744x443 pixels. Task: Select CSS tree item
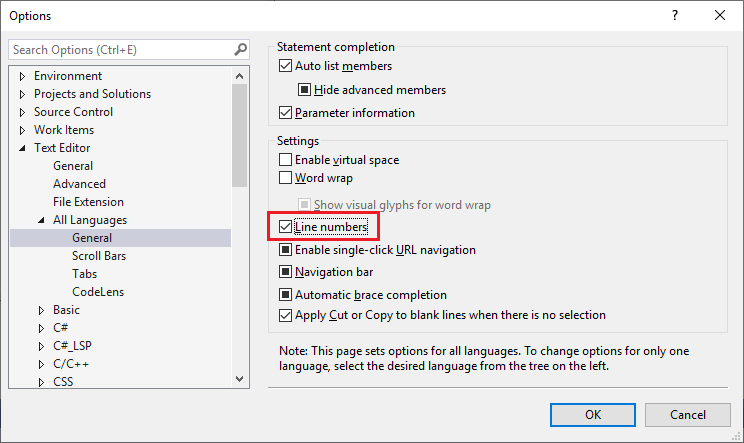(x=63, y=382)
